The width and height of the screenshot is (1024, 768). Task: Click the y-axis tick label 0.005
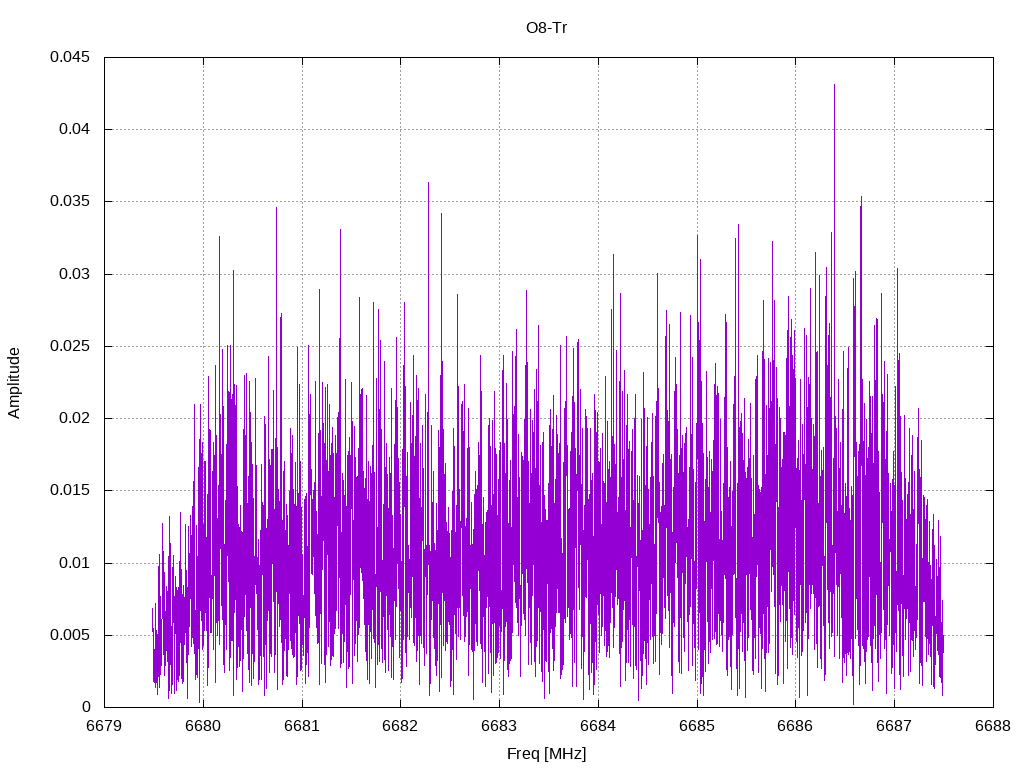(71, 635)
